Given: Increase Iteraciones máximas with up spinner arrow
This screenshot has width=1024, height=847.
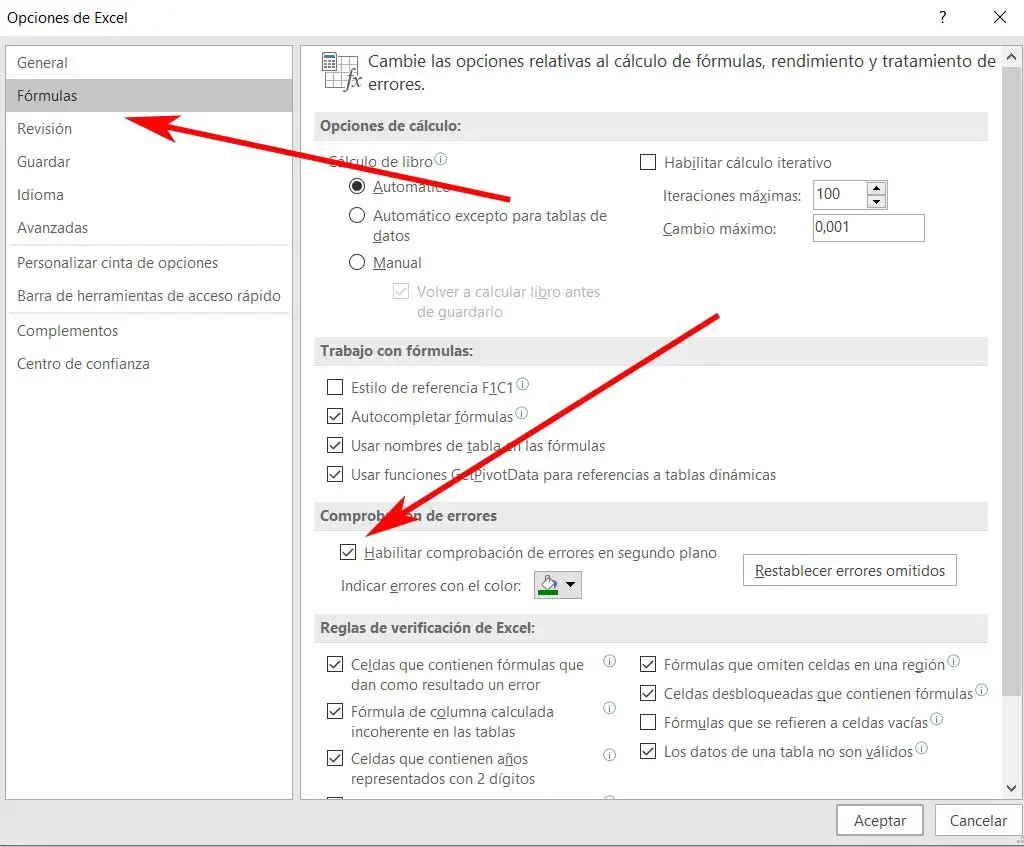Looking at the screenshot, I should point(876,188).
